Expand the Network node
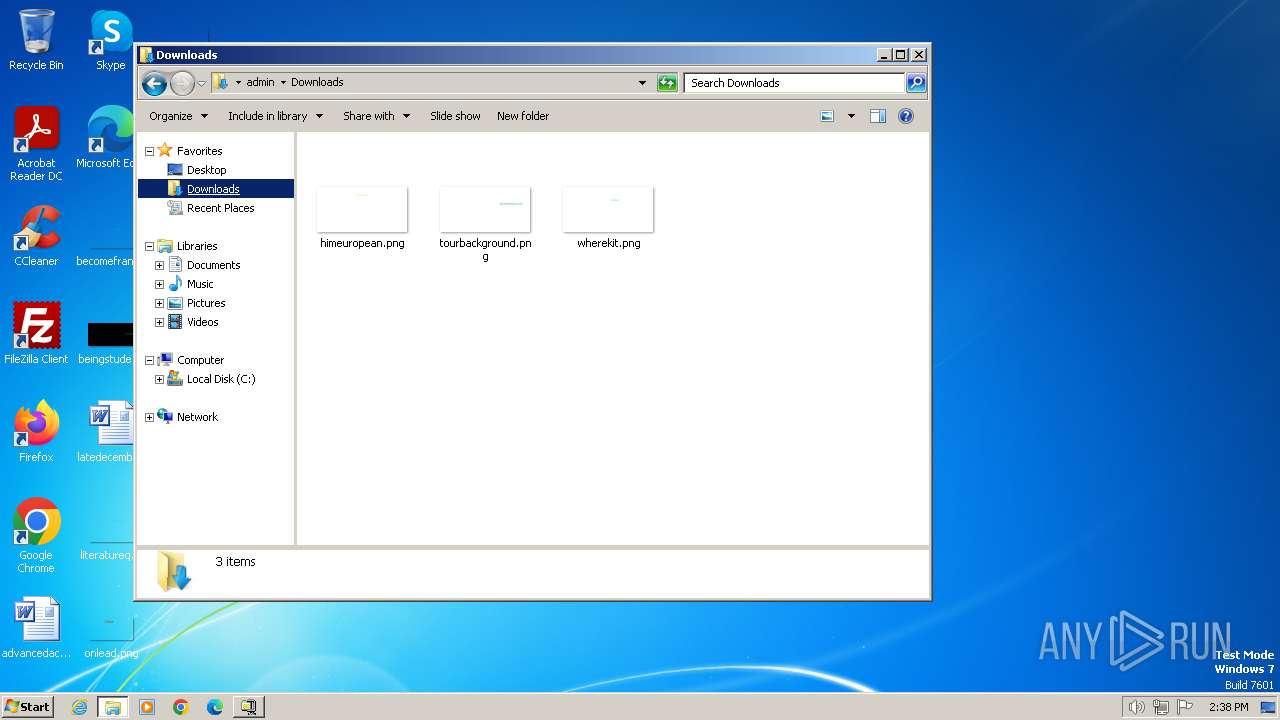 149,417
